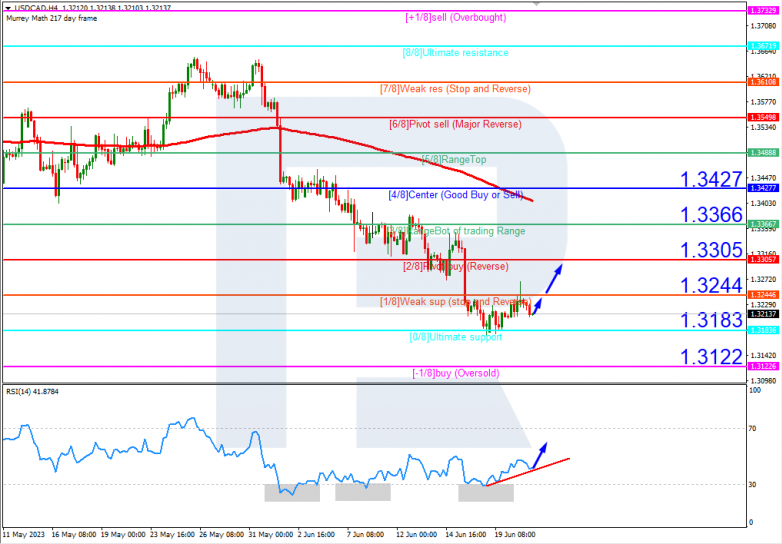This screenshot has height=544, width=782.
Task: Select the [+1/8]sell (Overbought) level label
Action: pos(456,17)
